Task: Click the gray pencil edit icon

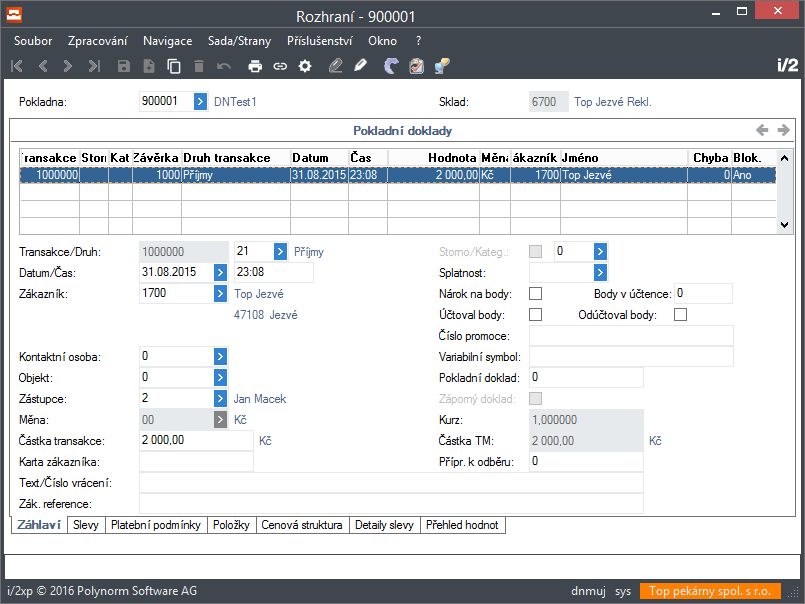Action: (335, 66)
